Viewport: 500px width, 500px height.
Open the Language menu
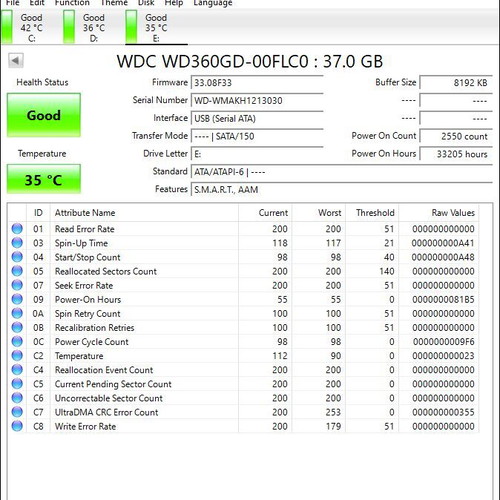(x=213, y=3)
